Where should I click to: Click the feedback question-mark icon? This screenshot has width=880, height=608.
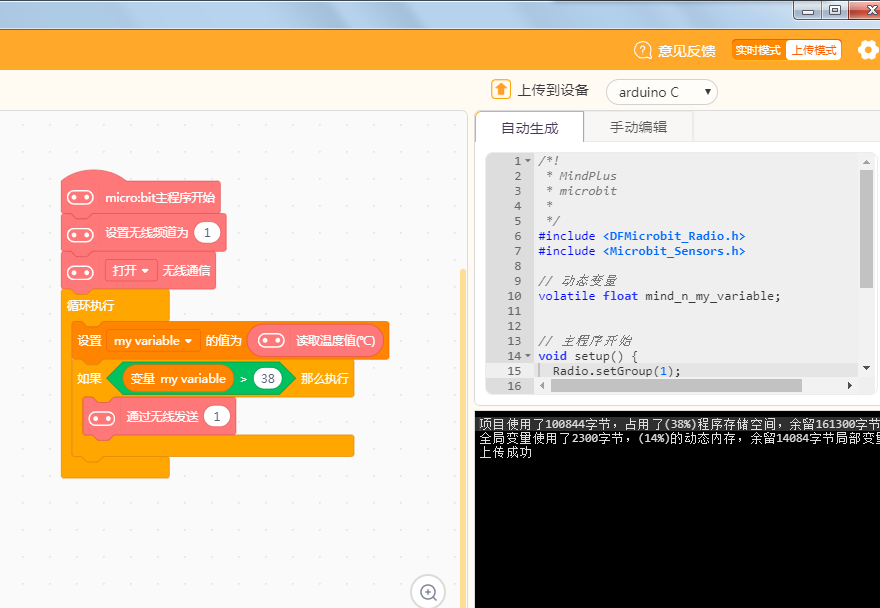643,50
